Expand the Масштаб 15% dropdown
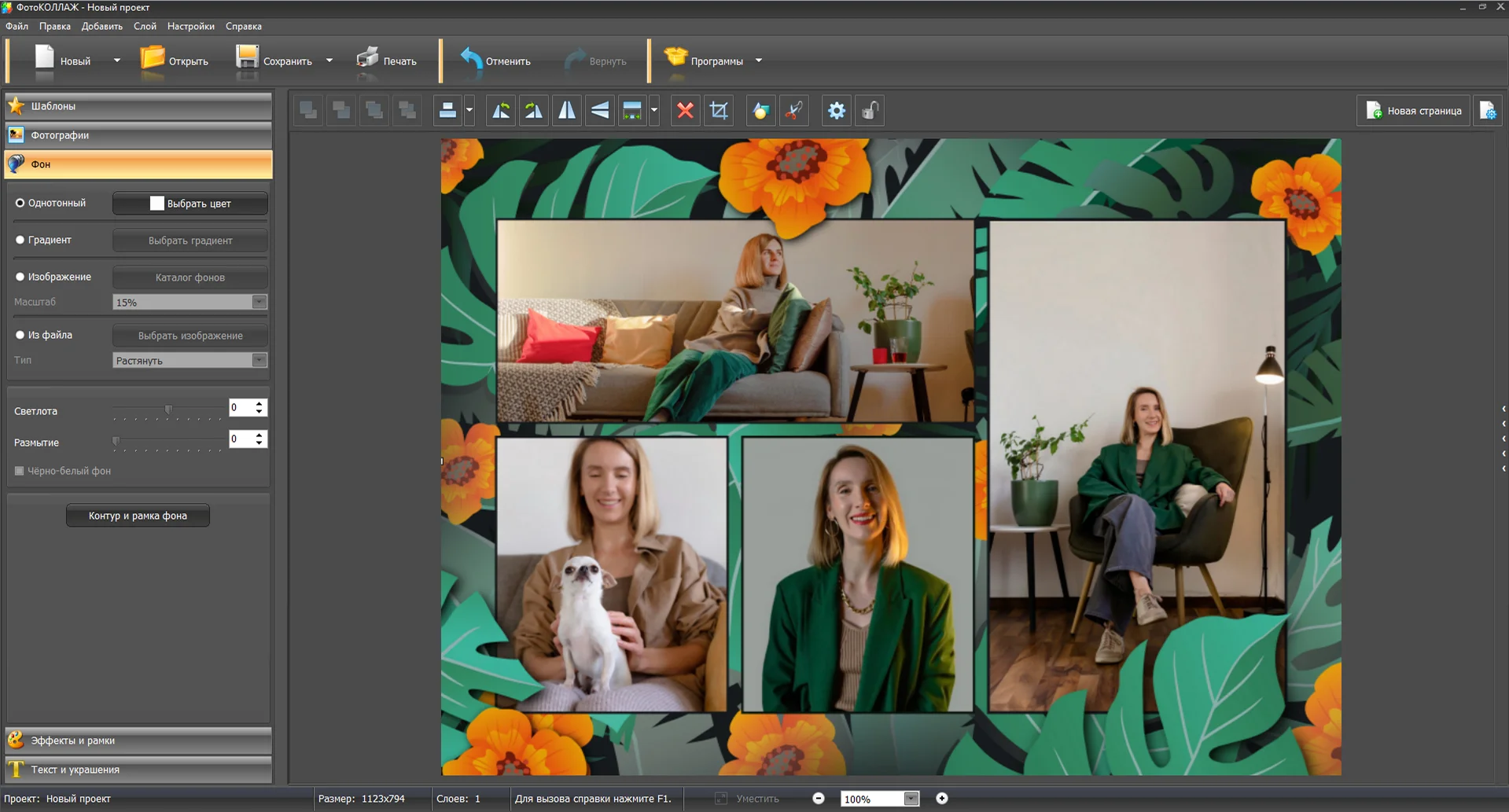1509x812 pixels. (x=259, y=303)
